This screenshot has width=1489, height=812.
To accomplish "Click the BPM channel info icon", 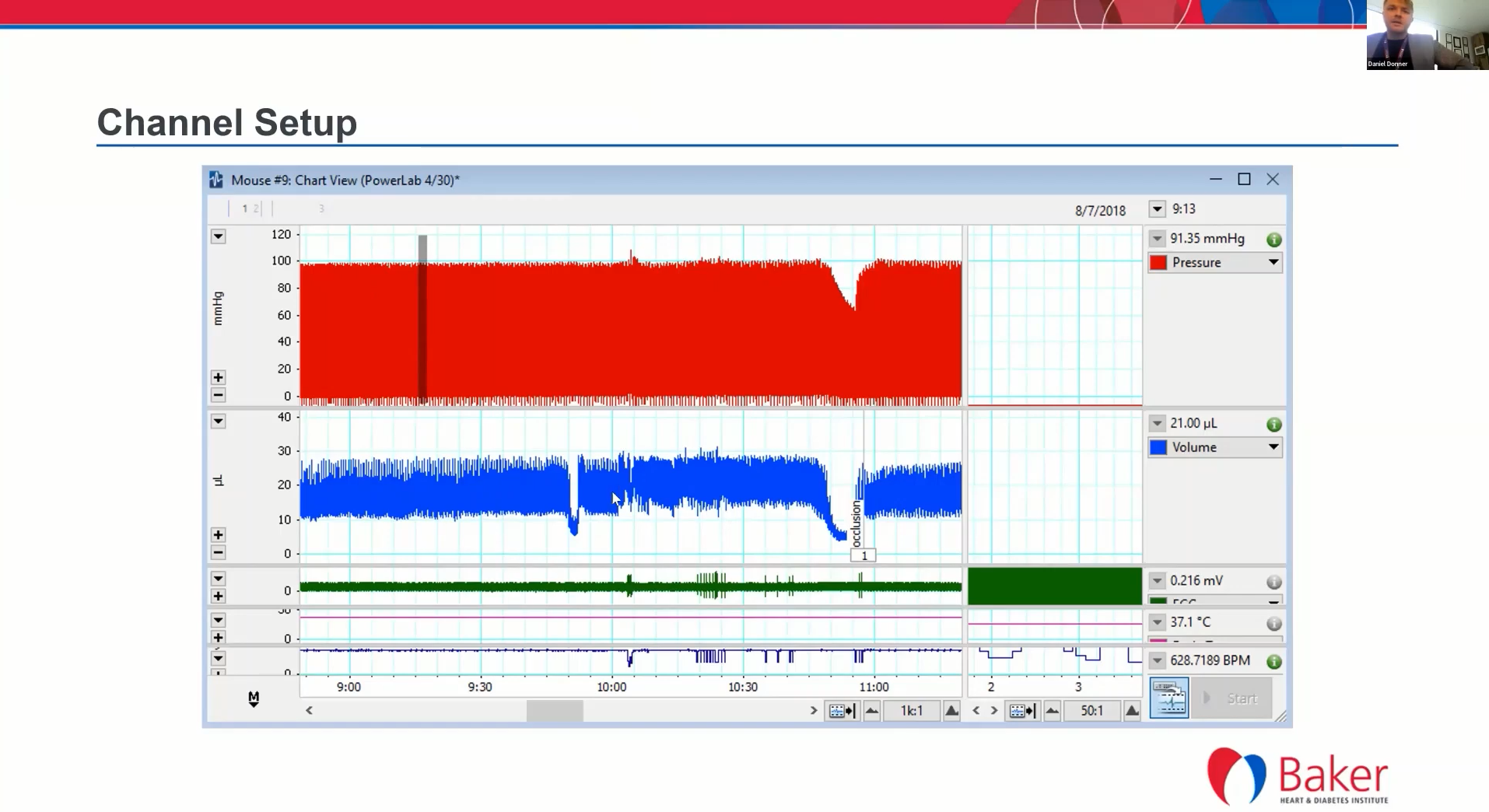I will click(x=1274, y=662).
